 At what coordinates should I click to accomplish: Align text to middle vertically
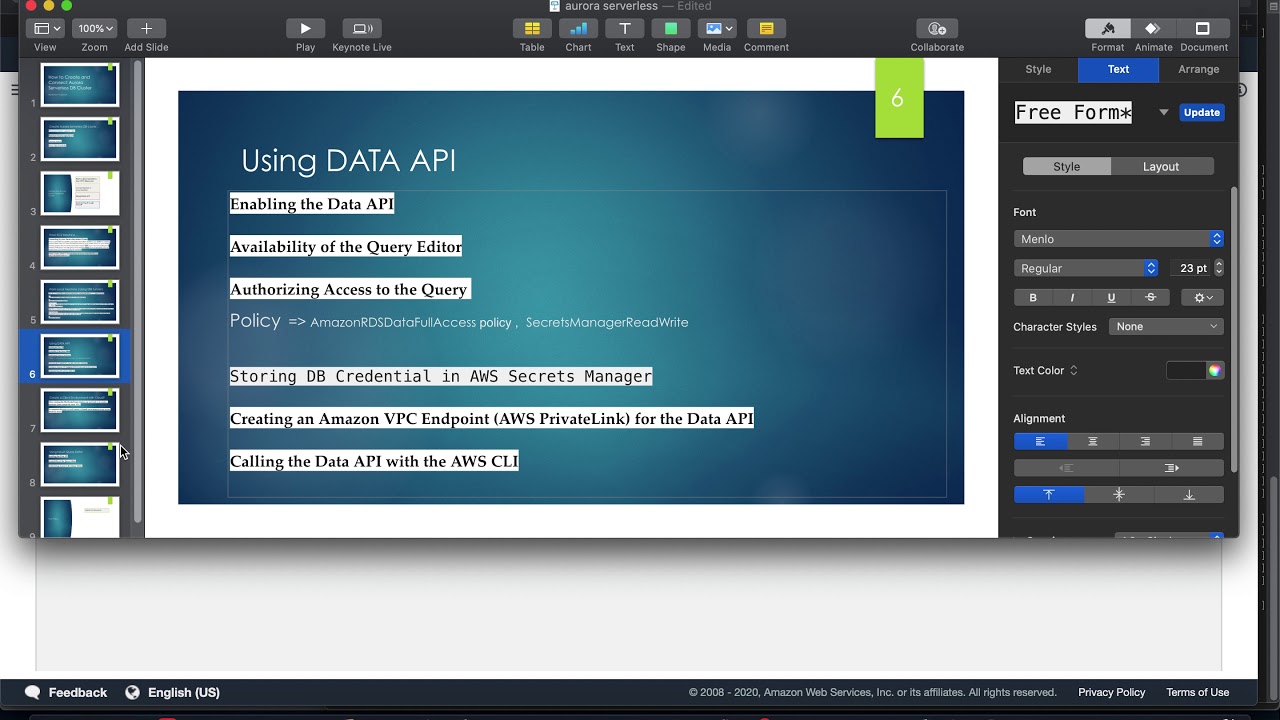pos(1119,495)
